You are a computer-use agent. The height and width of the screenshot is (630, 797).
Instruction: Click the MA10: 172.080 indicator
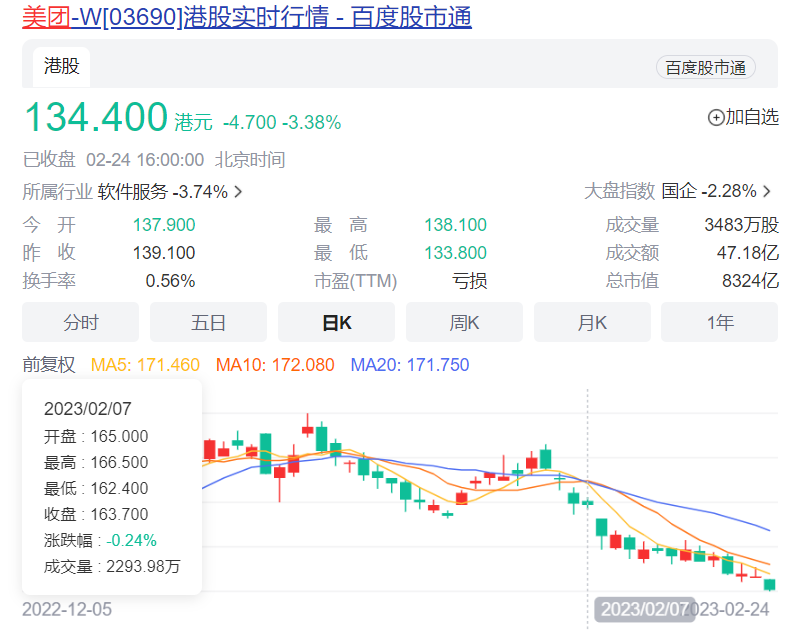275,365
